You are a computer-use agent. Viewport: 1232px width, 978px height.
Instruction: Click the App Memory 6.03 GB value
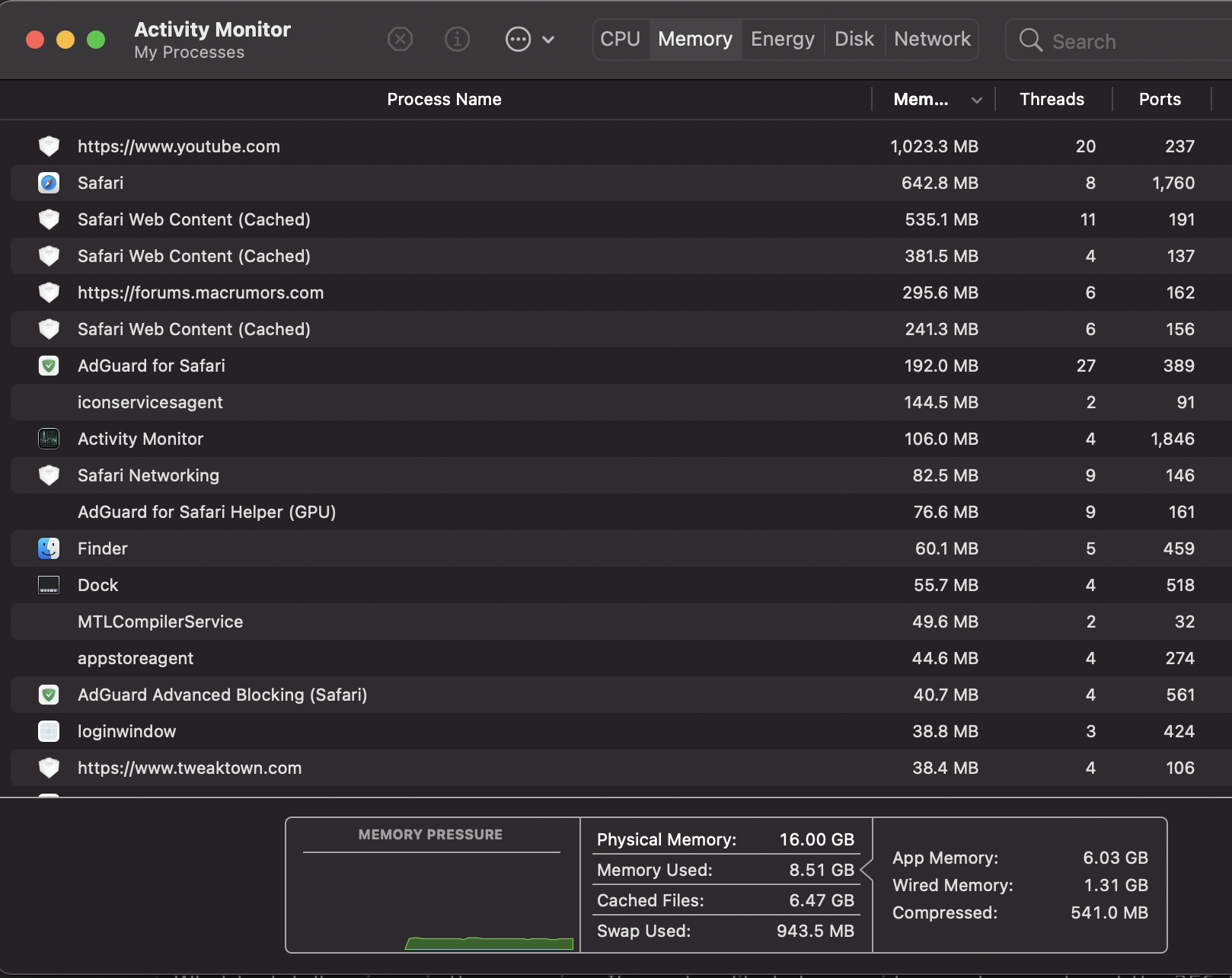[x=1116, y=858]
